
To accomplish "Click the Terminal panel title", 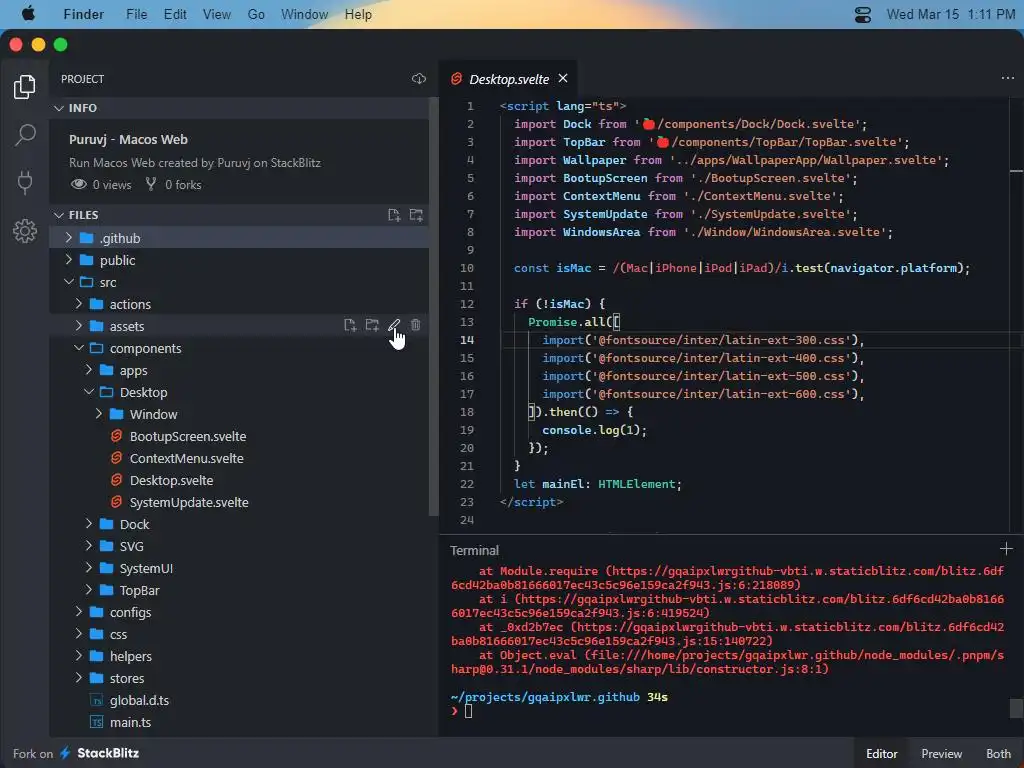I will tap(474, 550).
